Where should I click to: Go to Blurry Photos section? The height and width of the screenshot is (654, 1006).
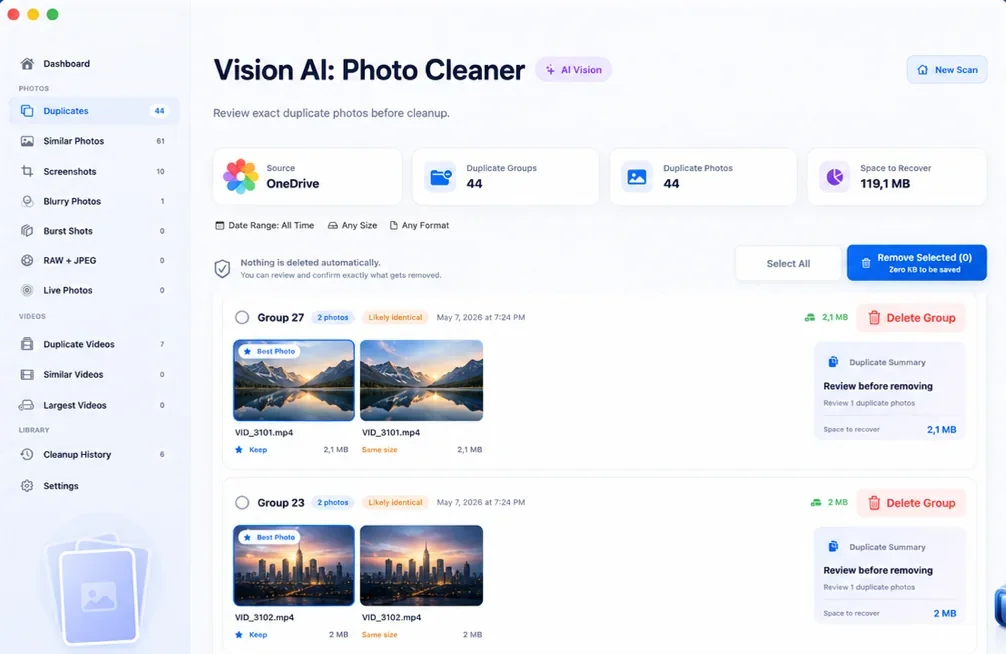click(x=94, y=201)
